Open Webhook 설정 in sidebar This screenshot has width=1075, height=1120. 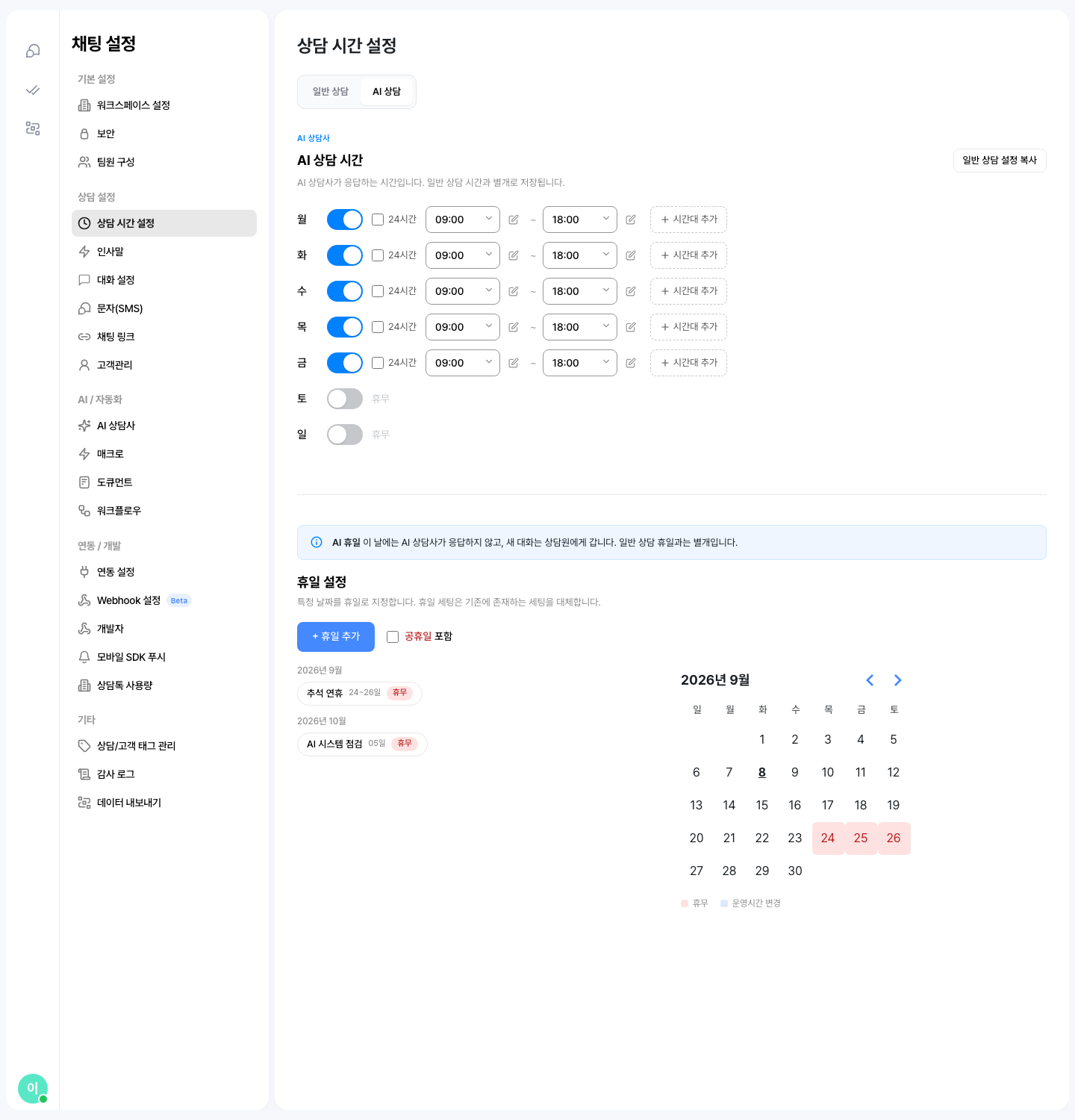(164, 600)
